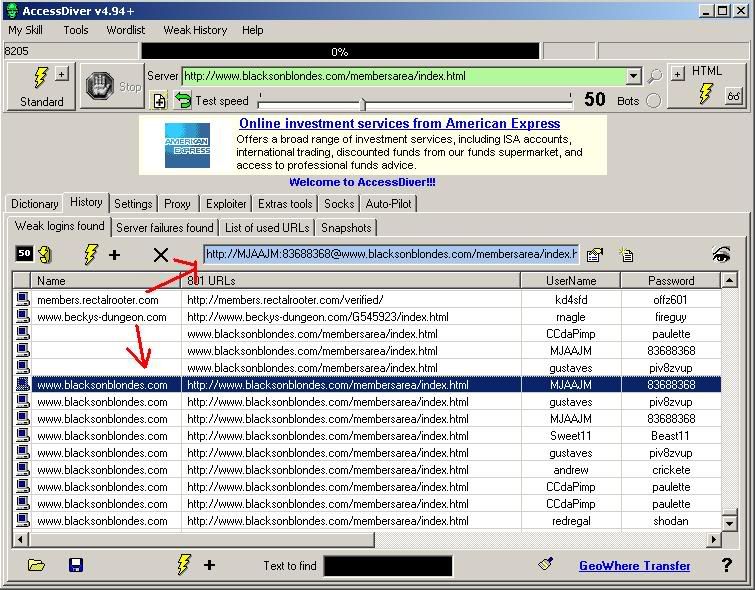
Task: Click the 0% progress bar
Action: tap(340, 51)
